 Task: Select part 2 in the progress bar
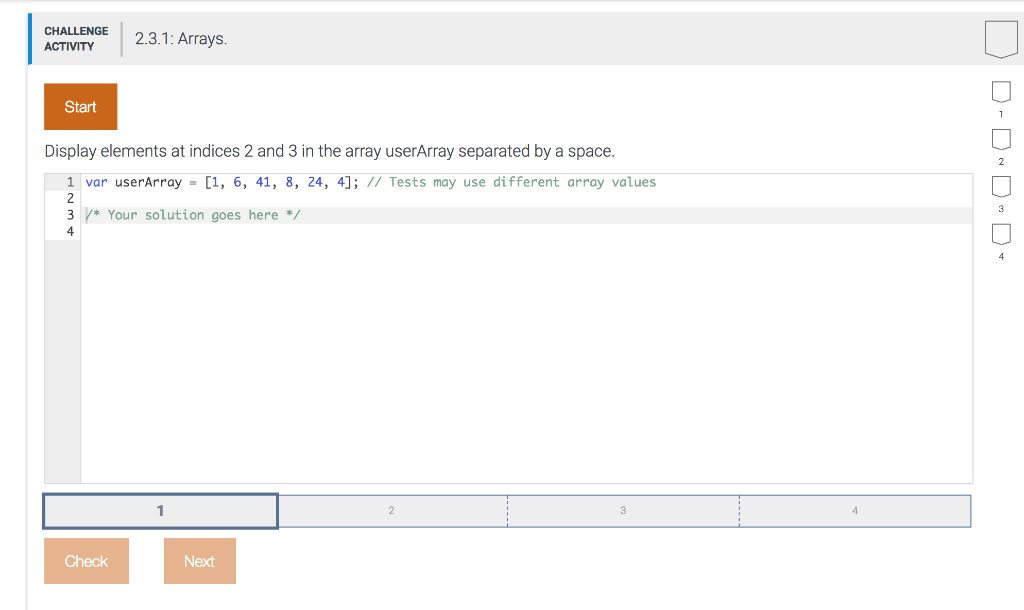[391, 511]
